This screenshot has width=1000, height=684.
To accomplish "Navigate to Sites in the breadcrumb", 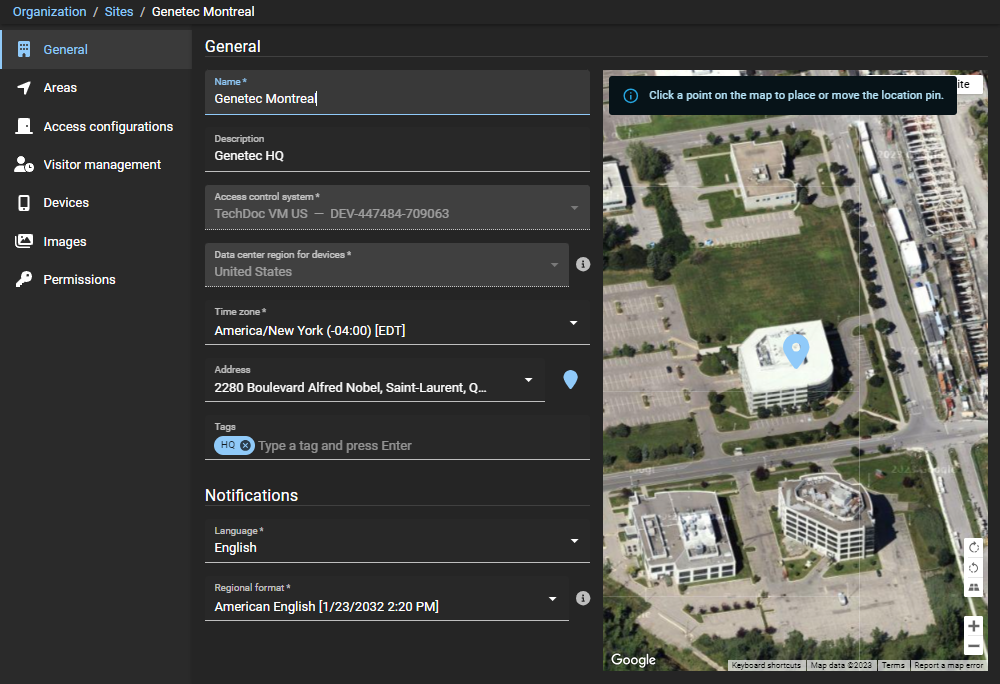I will click(x=119, y=12).
